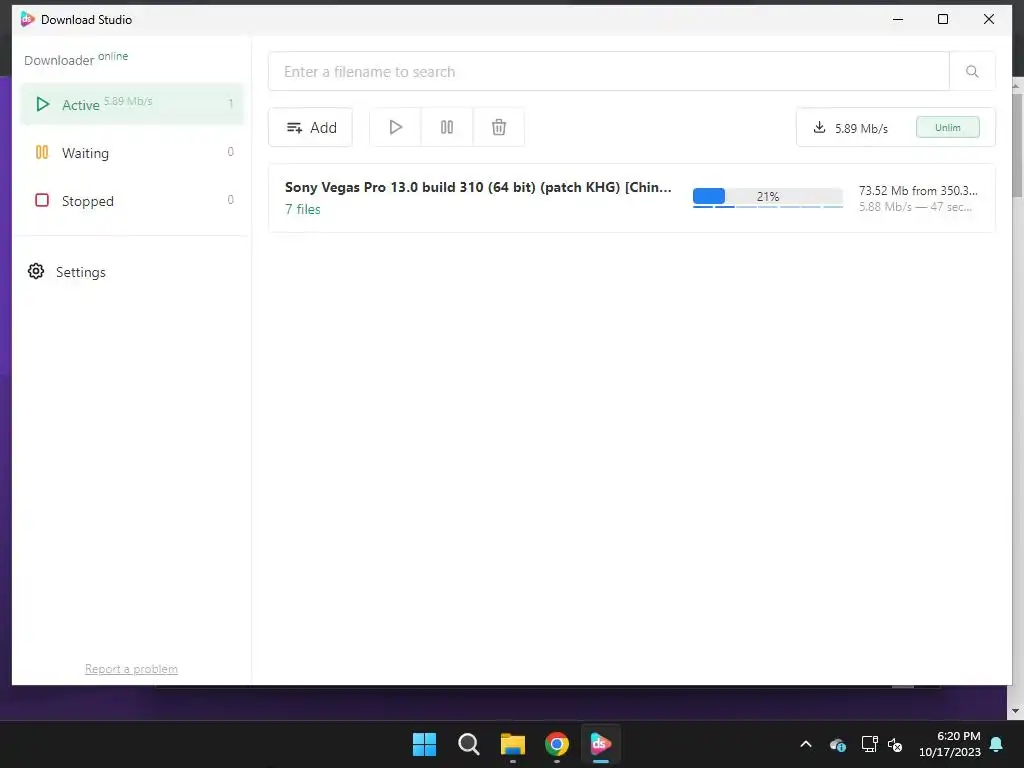The image size is (1024, 768).
Task: Open the Active downloads section
Action: click(133, 104)
